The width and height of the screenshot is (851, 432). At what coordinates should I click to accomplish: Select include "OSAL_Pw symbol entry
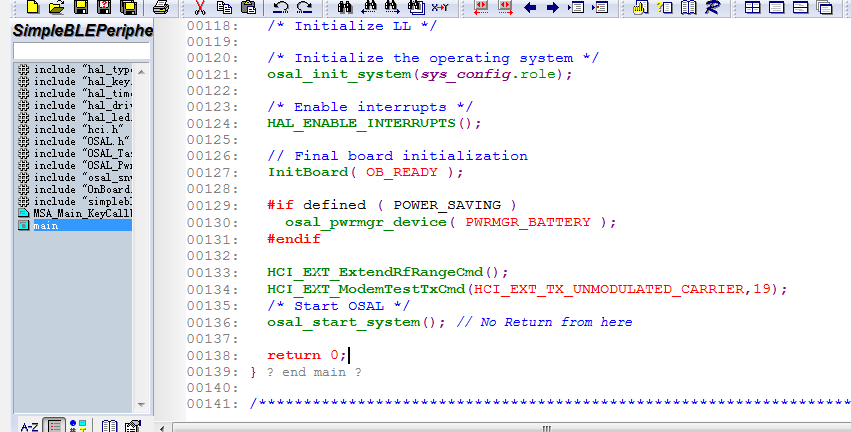coord(73,165)
